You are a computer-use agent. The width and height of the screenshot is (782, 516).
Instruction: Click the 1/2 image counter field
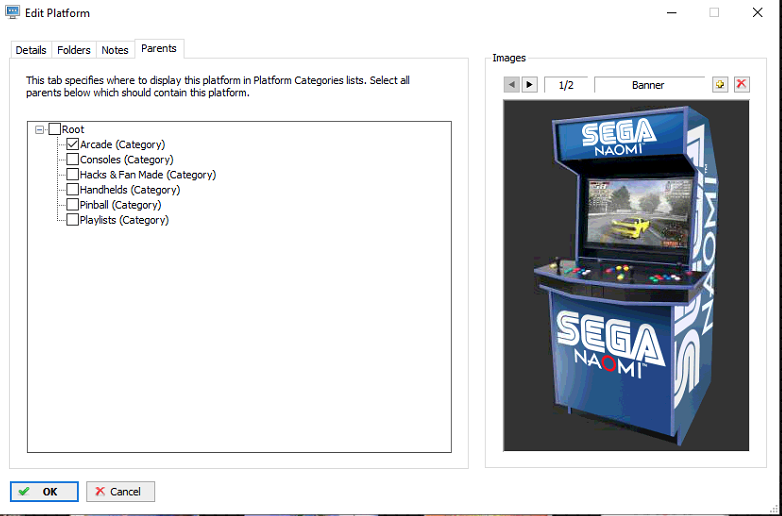click(566, 85)
